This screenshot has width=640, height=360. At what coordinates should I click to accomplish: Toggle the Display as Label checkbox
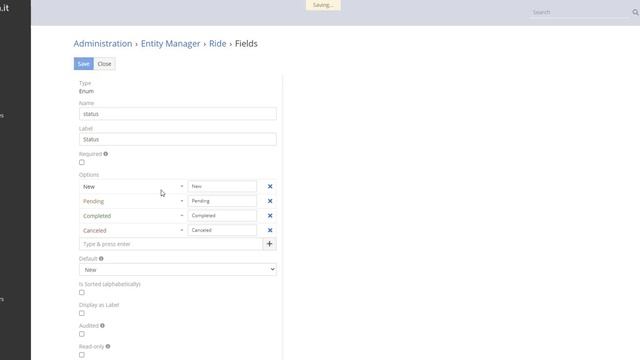pyautogui.click(x=82, y=313)
